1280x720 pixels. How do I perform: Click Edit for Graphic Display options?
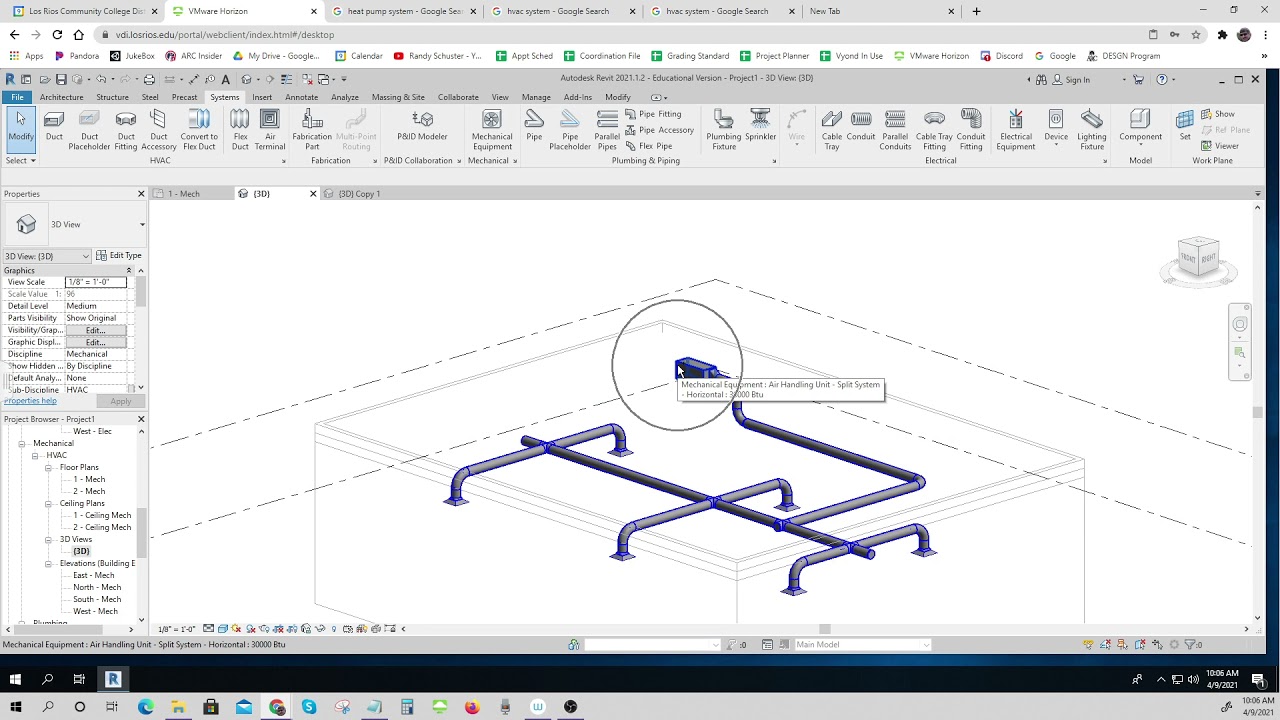[95, 342]
